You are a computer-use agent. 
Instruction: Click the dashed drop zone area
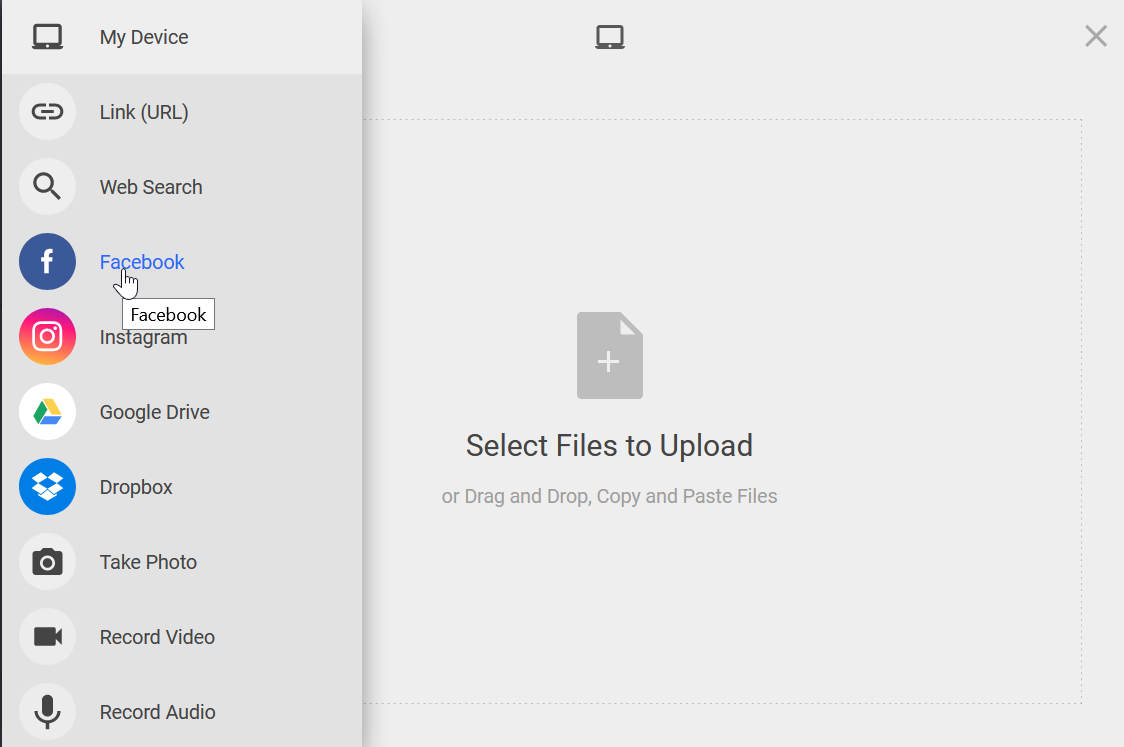coord(722,411)
